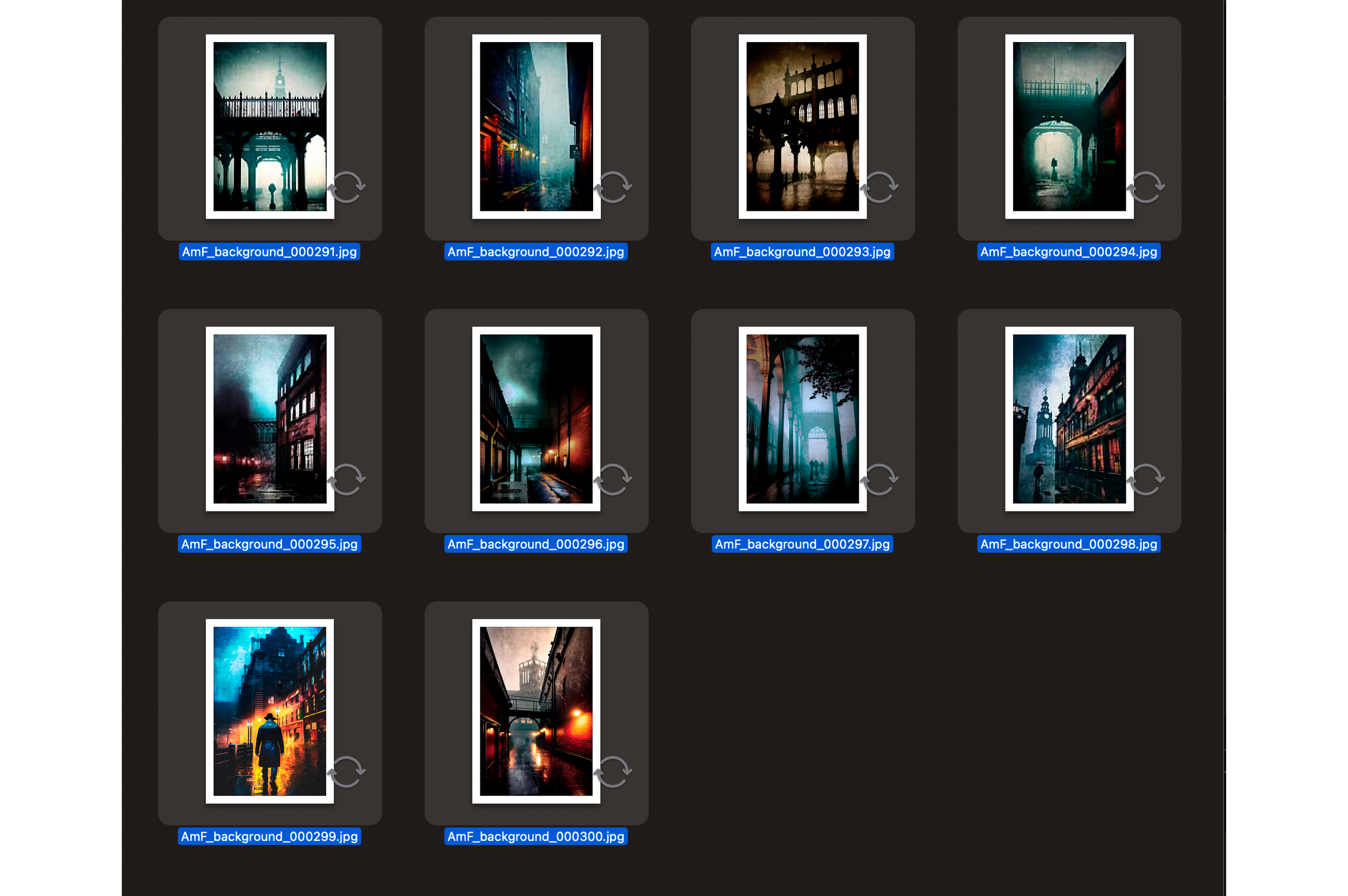Image resolution: width=1348 pixels, height=896 pixels.
Task: Click the AmF_background_000296.jpg filename label
Action: 536,544
